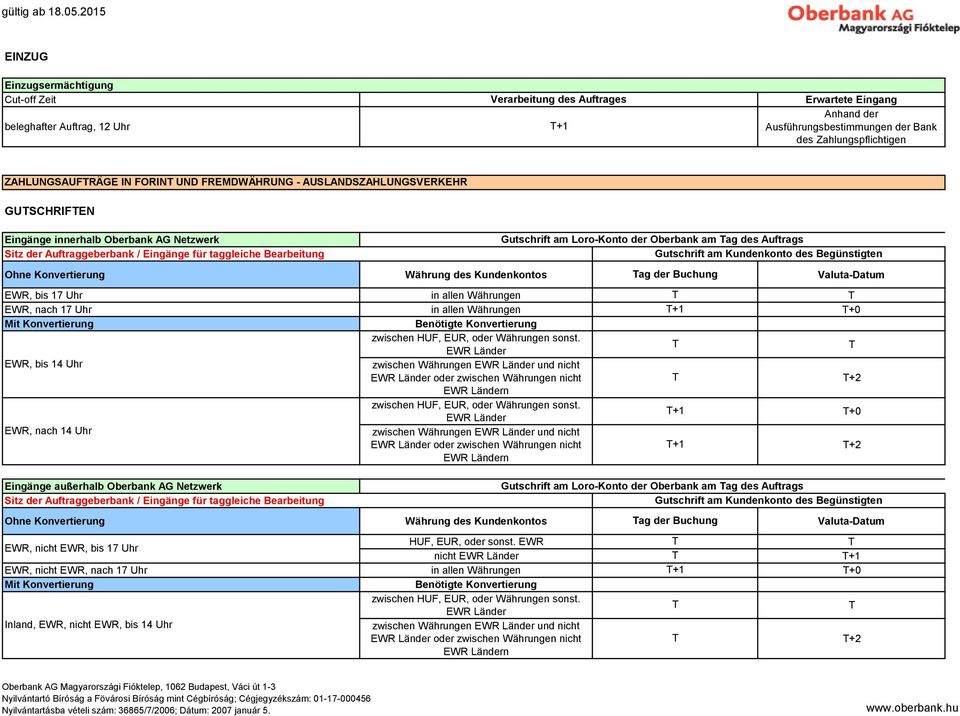
Task: Click the 'Cut-off Zeit' cell
Action: tap(181, 99)
